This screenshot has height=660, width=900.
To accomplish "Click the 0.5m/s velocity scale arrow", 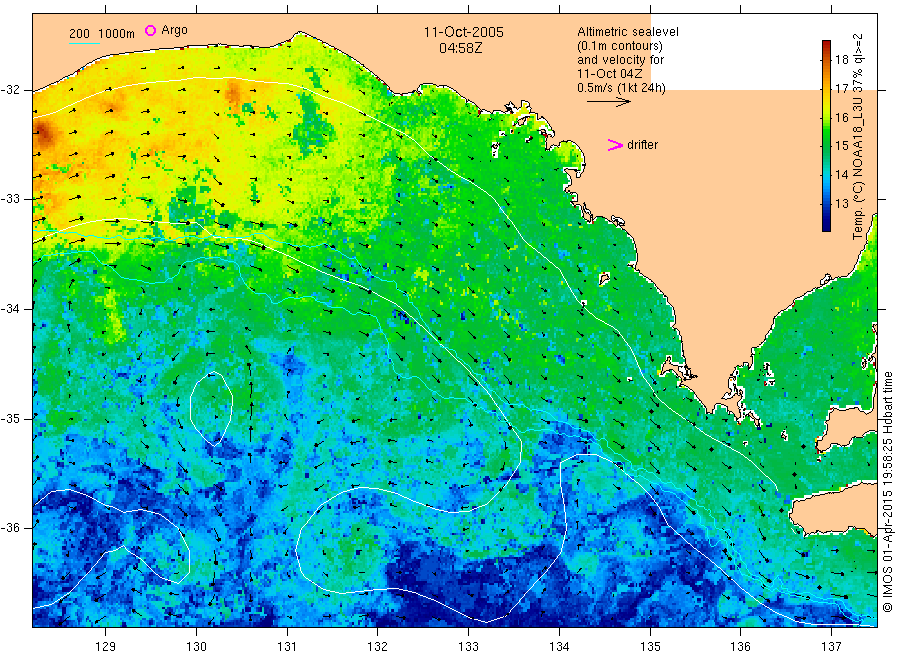I will click(608, 102).
